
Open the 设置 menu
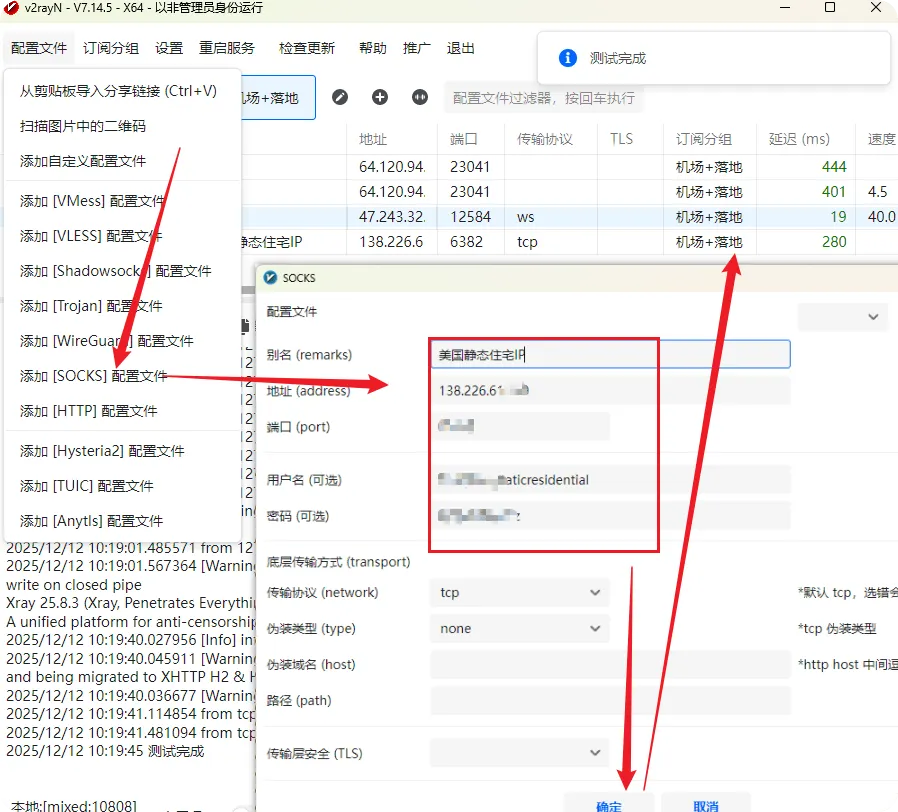tap(168, 48)
